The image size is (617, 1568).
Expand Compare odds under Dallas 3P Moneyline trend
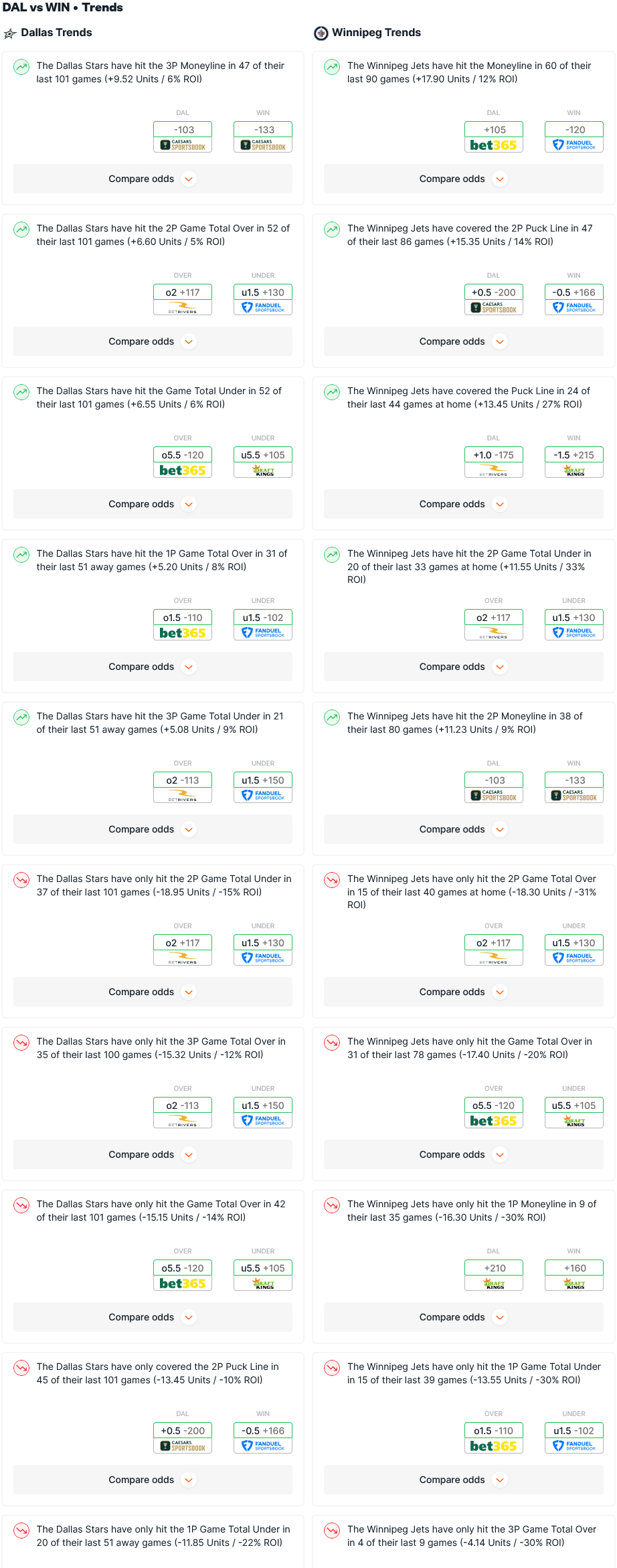point(153,179)
